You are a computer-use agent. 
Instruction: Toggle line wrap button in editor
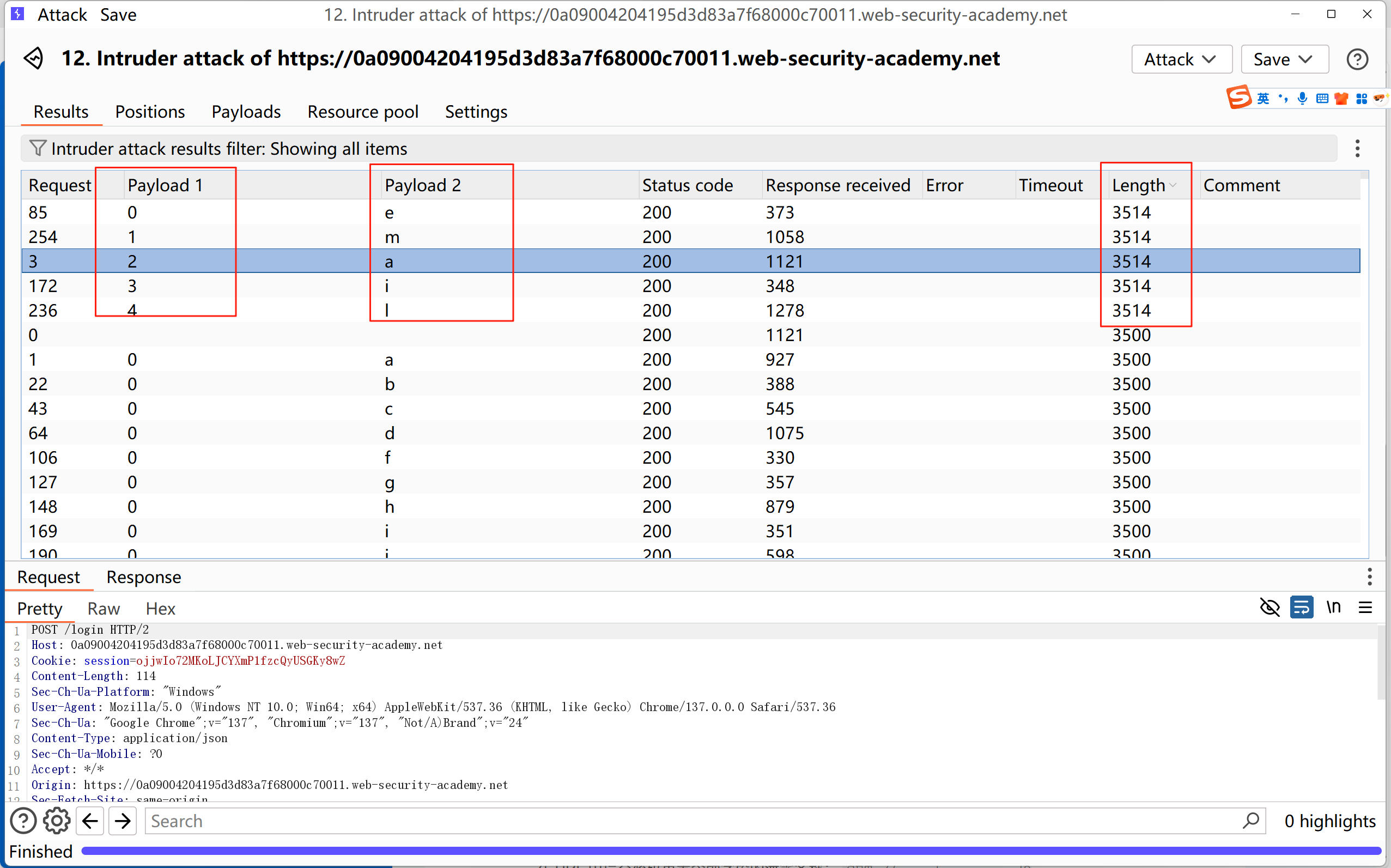(1301, 608)
